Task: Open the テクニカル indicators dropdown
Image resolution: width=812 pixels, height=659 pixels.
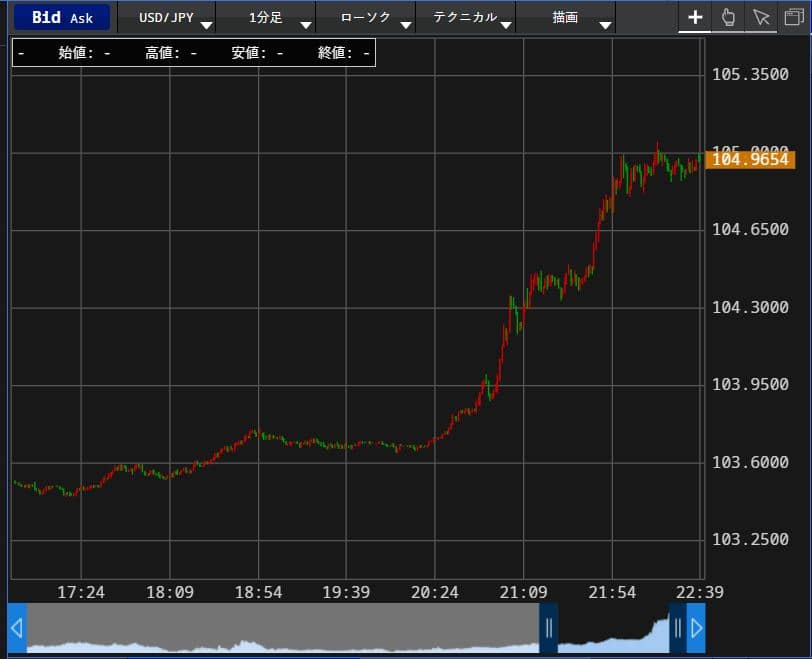Action: (x=466, y=18)
